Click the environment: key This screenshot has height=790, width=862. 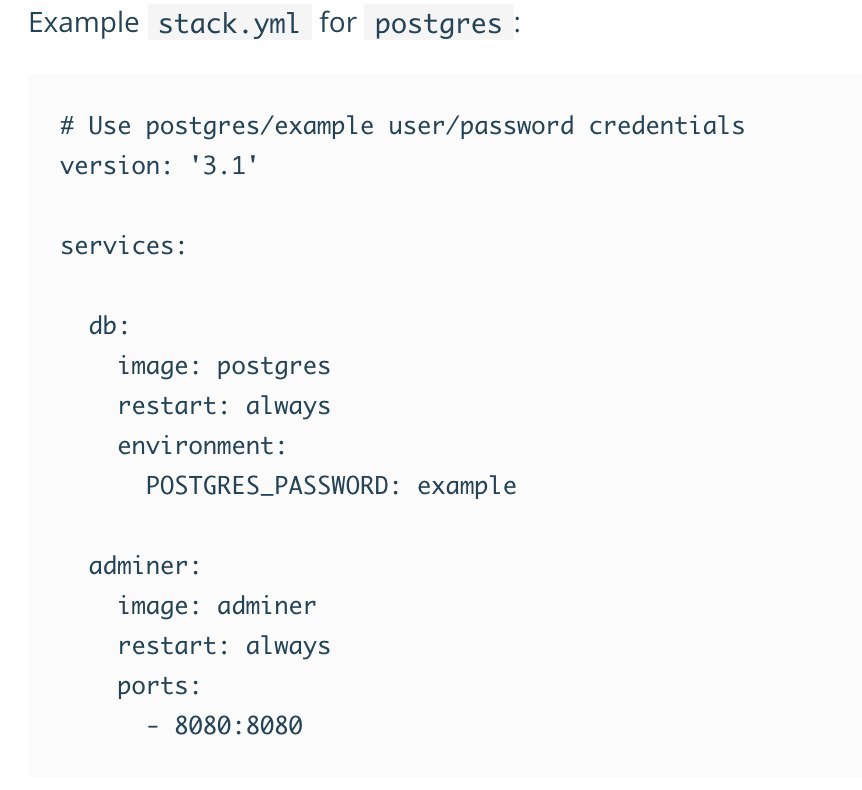click(x=202, y=446)
